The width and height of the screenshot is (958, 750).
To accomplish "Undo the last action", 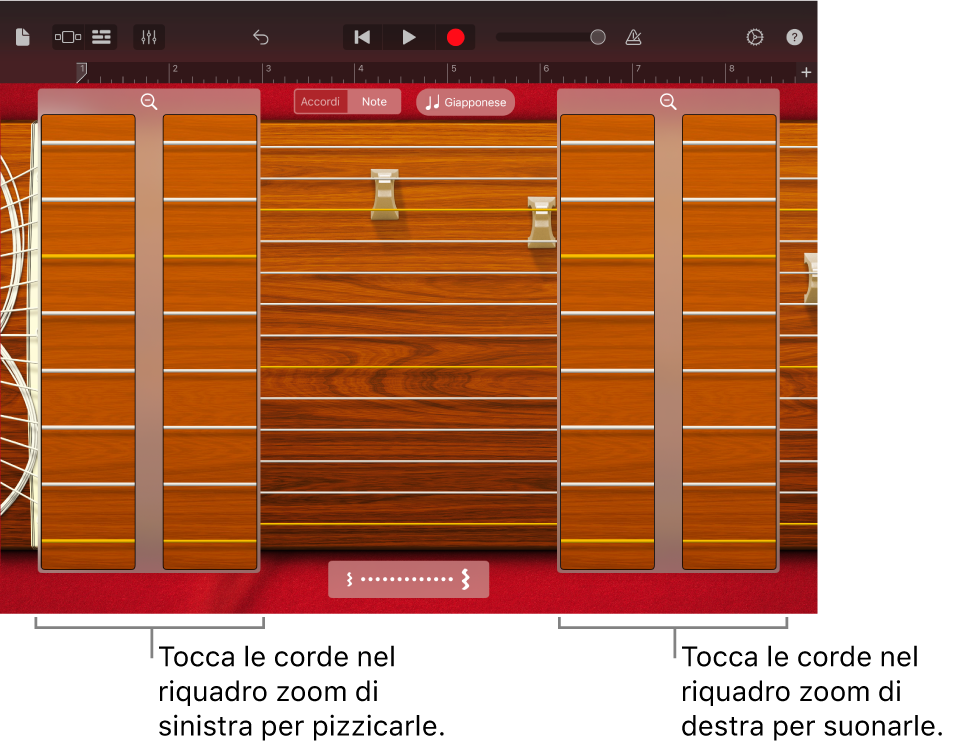I will tap(261, 36).
